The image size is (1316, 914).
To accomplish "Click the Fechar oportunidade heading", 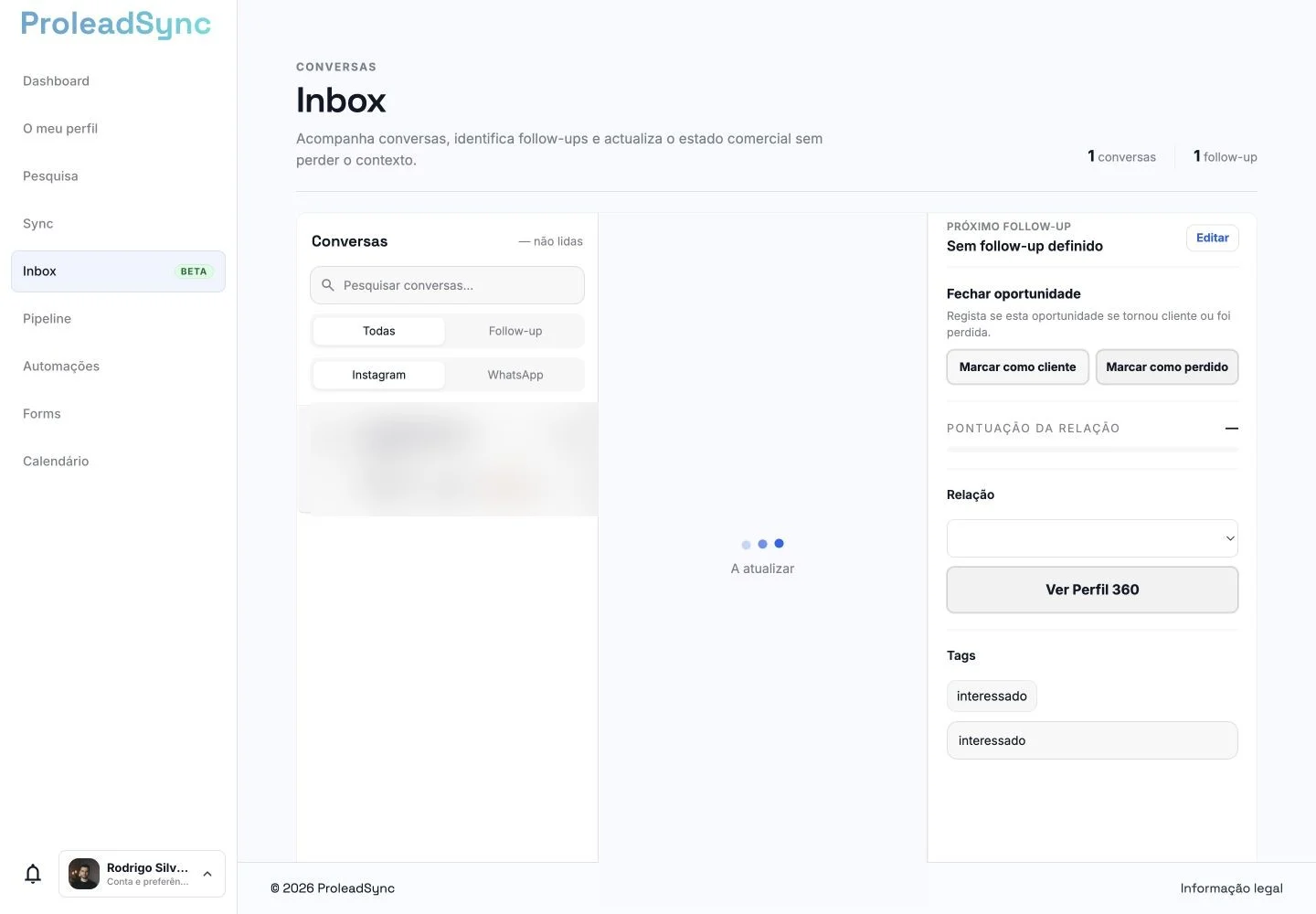I will [1014, 293].
